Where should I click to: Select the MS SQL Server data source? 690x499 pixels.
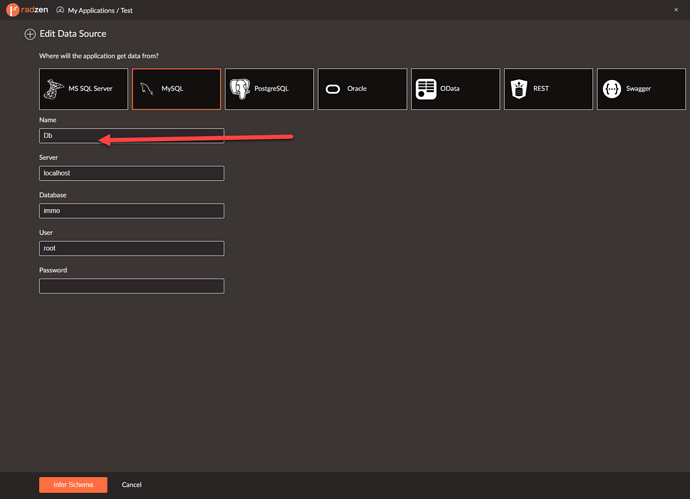click(84, 89)
